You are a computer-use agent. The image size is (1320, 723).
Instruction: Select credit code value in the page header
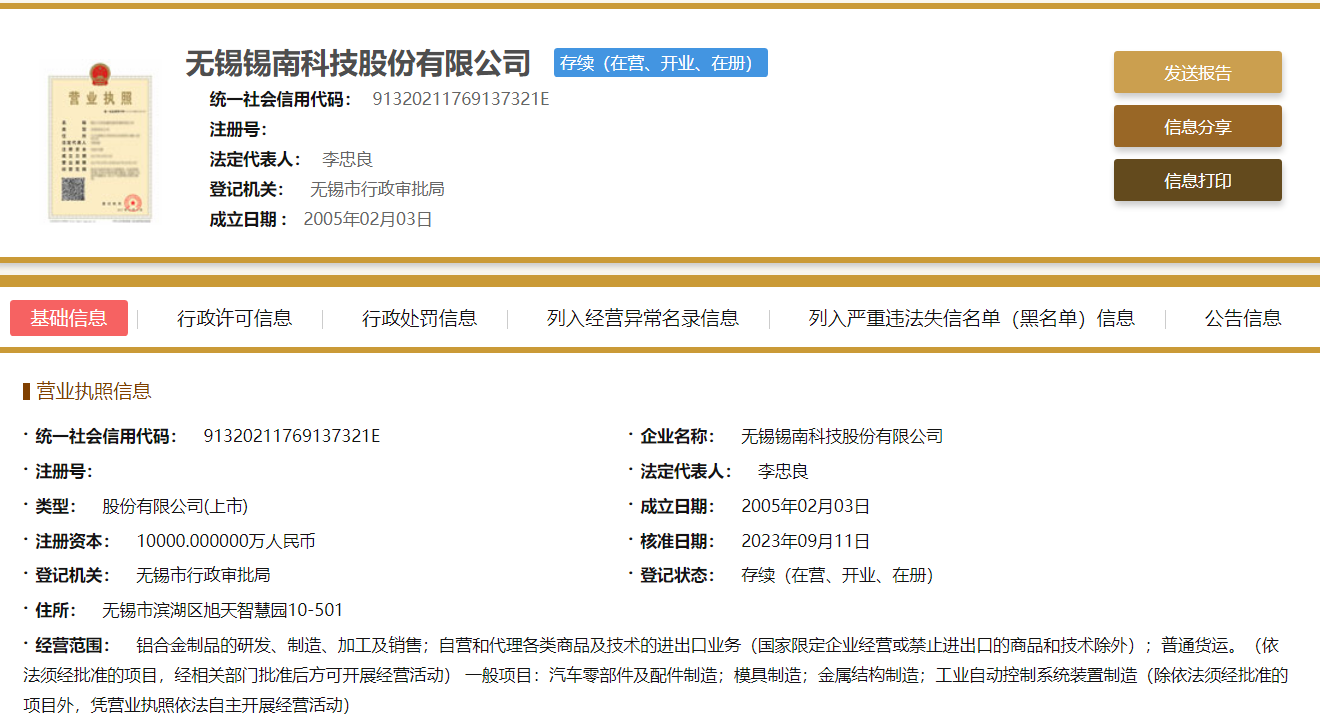point(461,99)
